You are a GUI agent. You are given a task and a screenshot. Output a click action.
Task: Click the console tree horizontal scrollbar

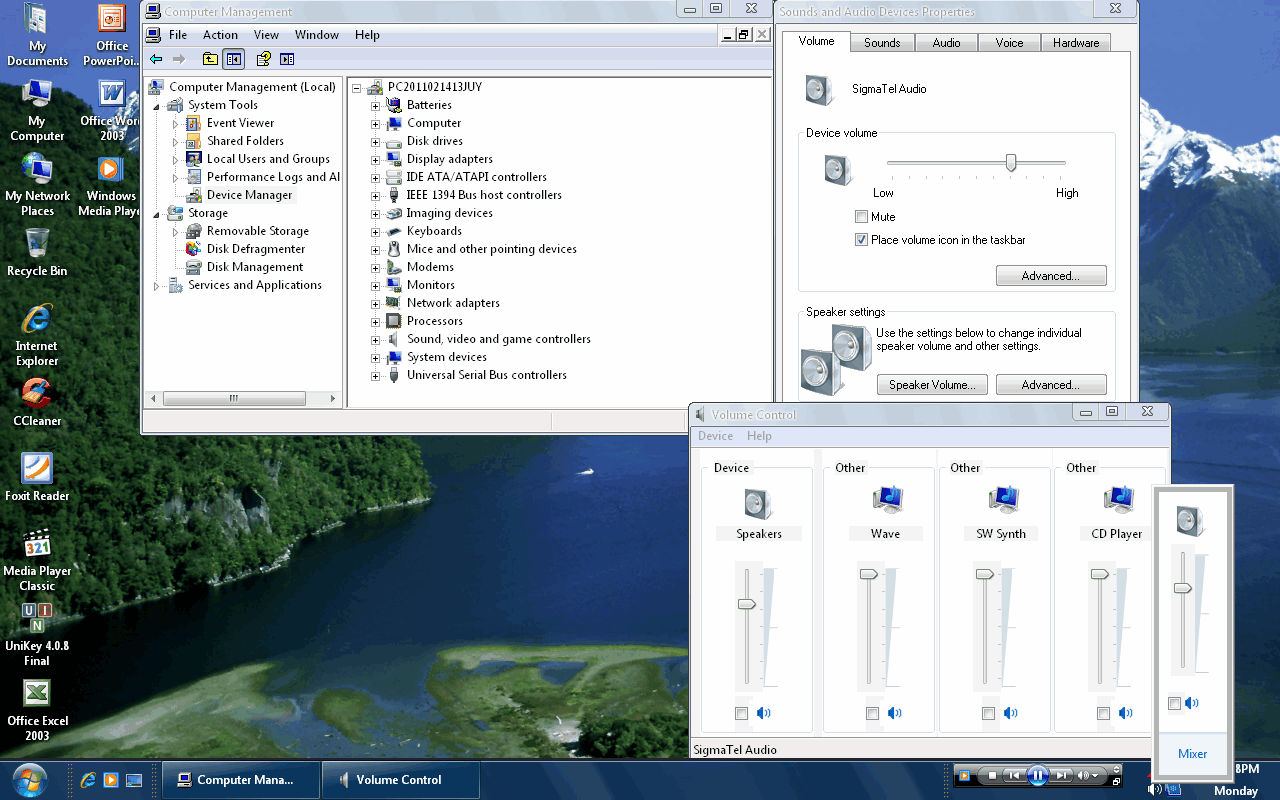[242, 398]
